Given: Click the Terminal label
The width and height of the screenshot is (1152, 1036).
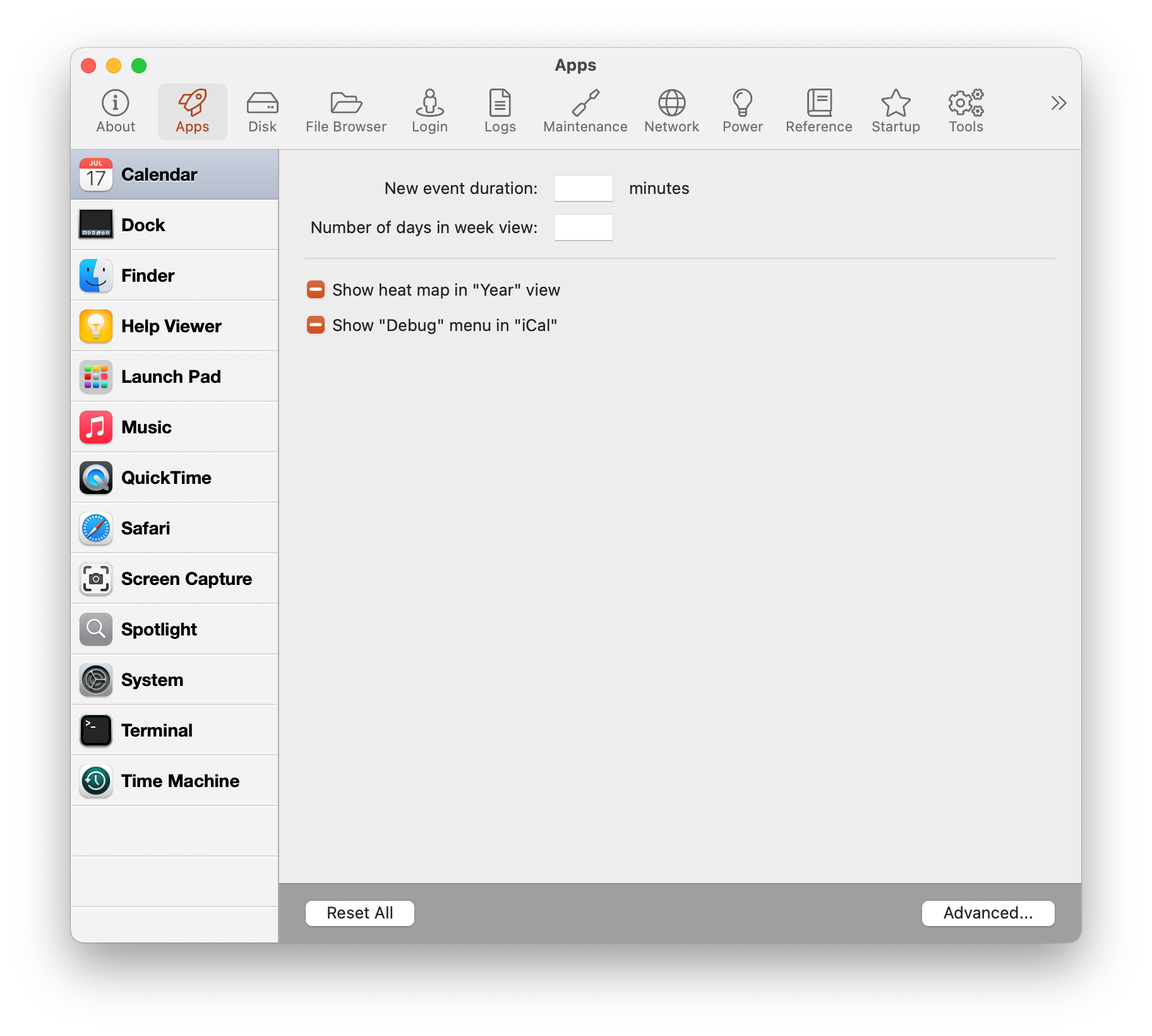Looking at the screenshot, I should point(157,730).
